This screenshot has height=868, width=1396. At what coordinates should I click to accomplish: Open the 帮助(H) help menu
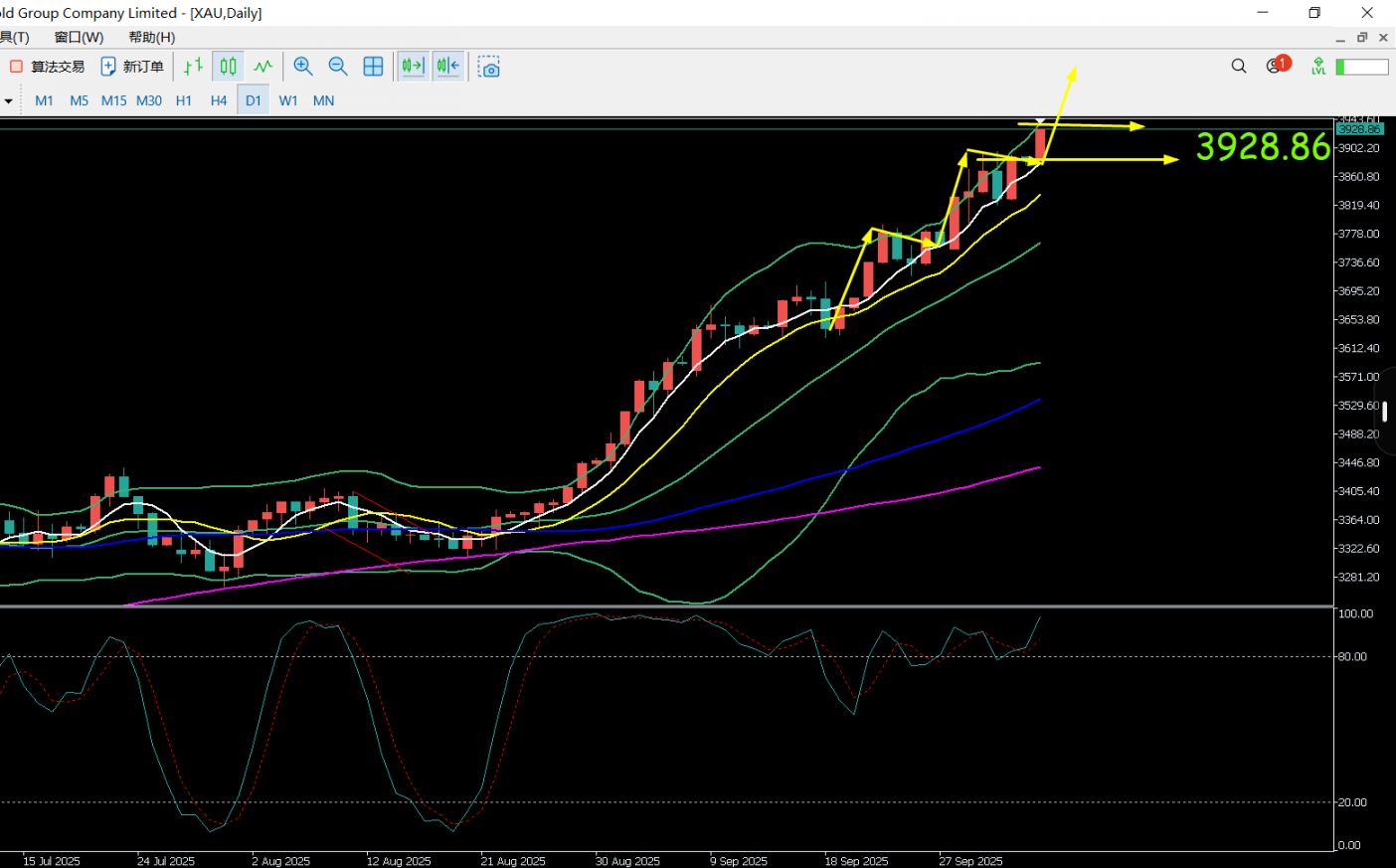click(151, 37)
